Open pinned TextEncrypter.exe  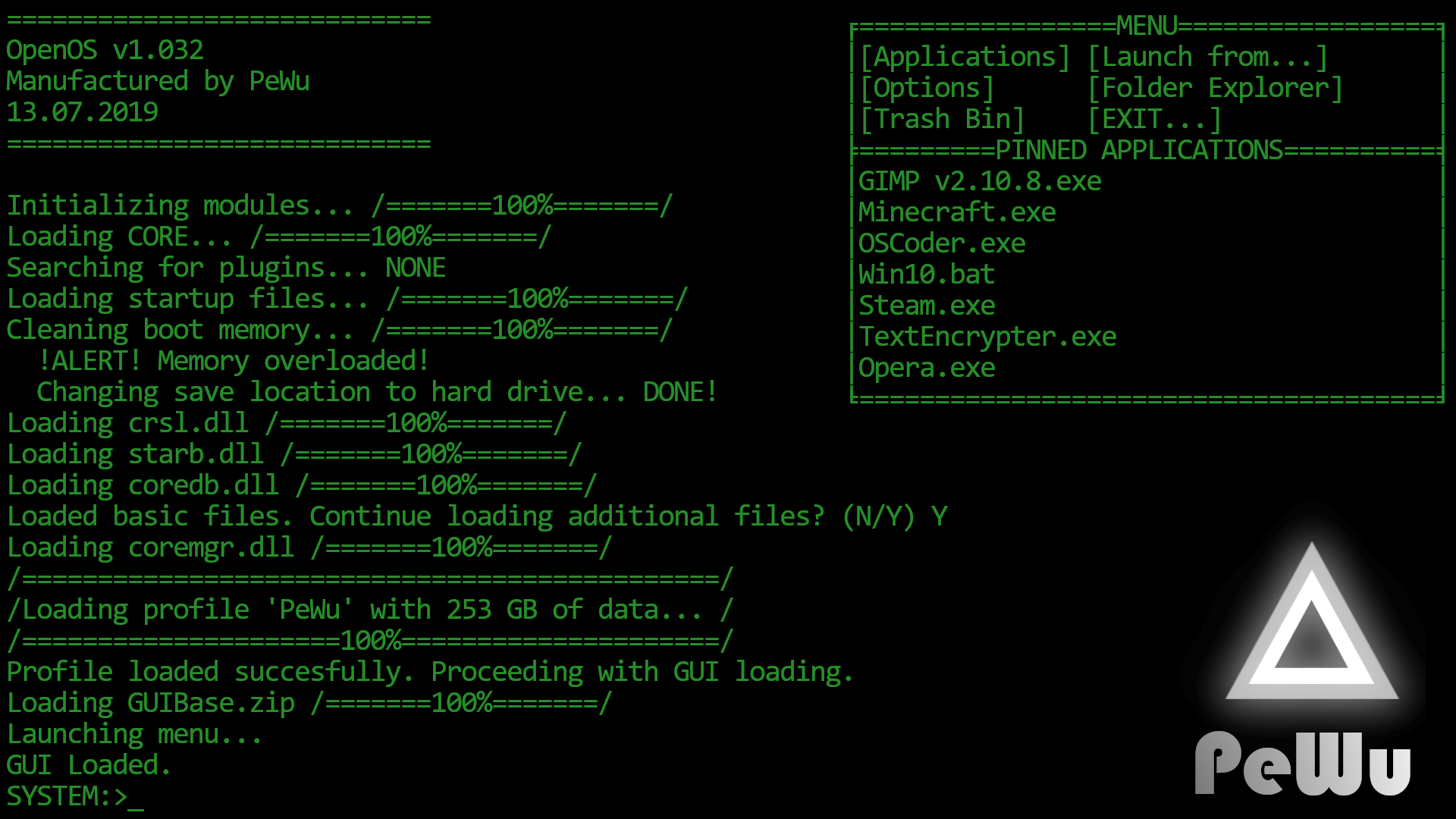pos(987,337)
